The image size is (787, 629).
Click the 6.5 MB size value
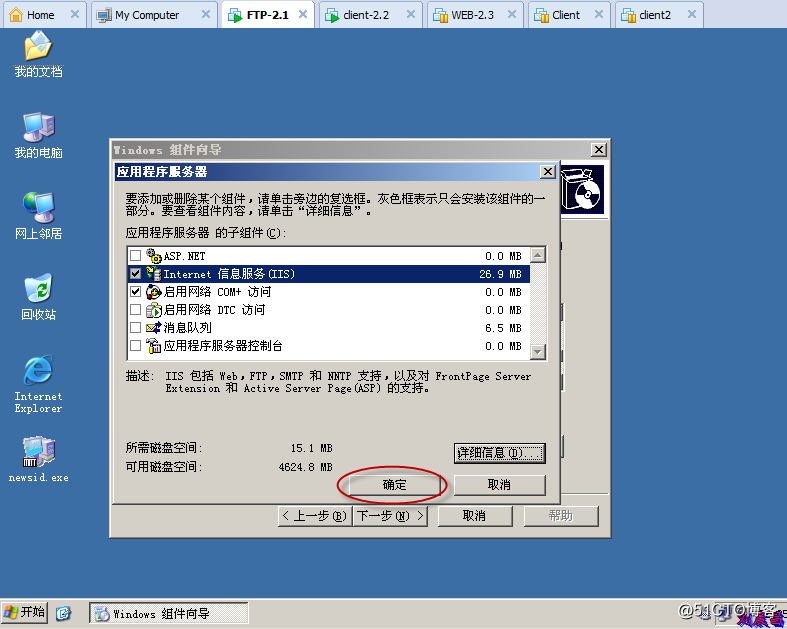coord(503,328)
